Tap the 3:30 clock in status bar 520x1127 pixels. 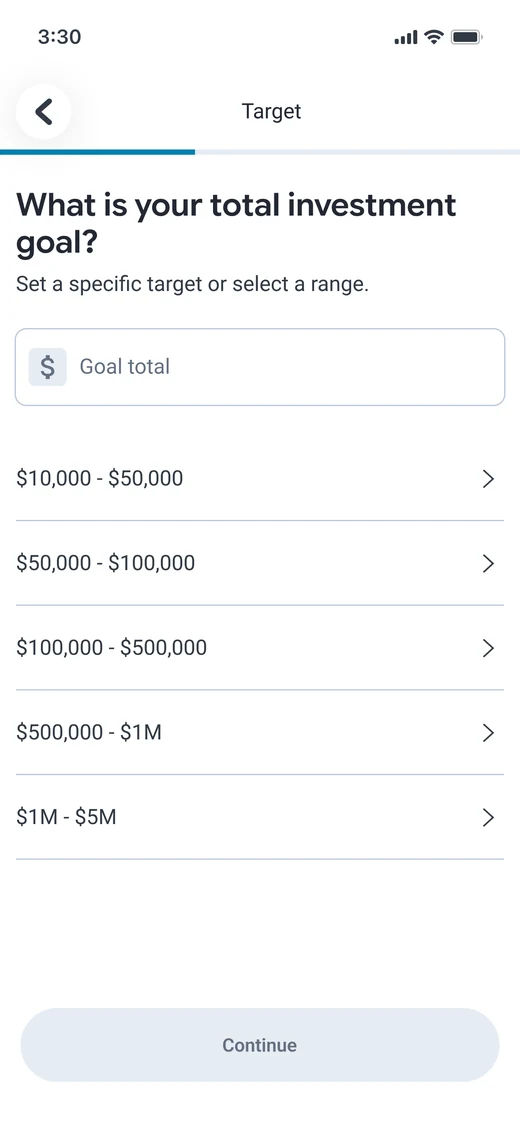tap(60, 37)
